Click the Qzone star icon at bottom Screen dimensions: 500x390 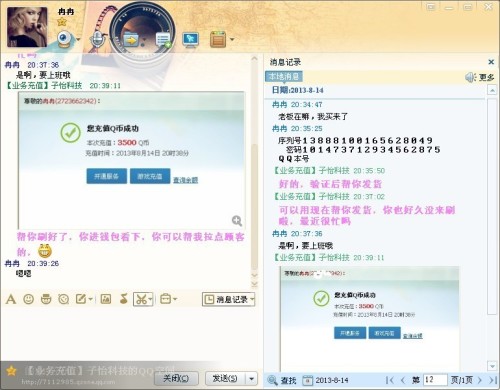(x=11, y=370)
